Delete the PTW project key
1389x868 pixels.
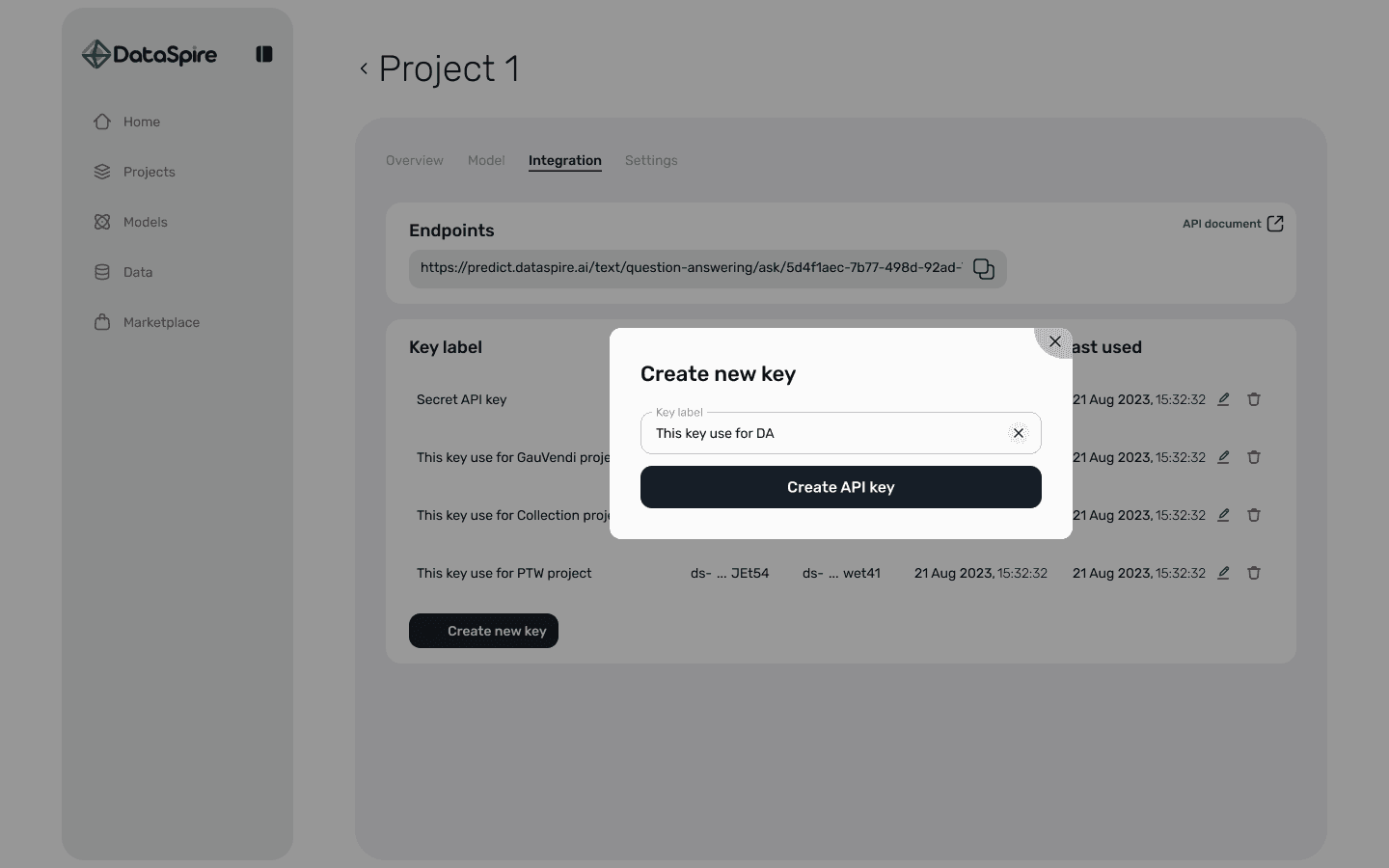point(1254,573)
